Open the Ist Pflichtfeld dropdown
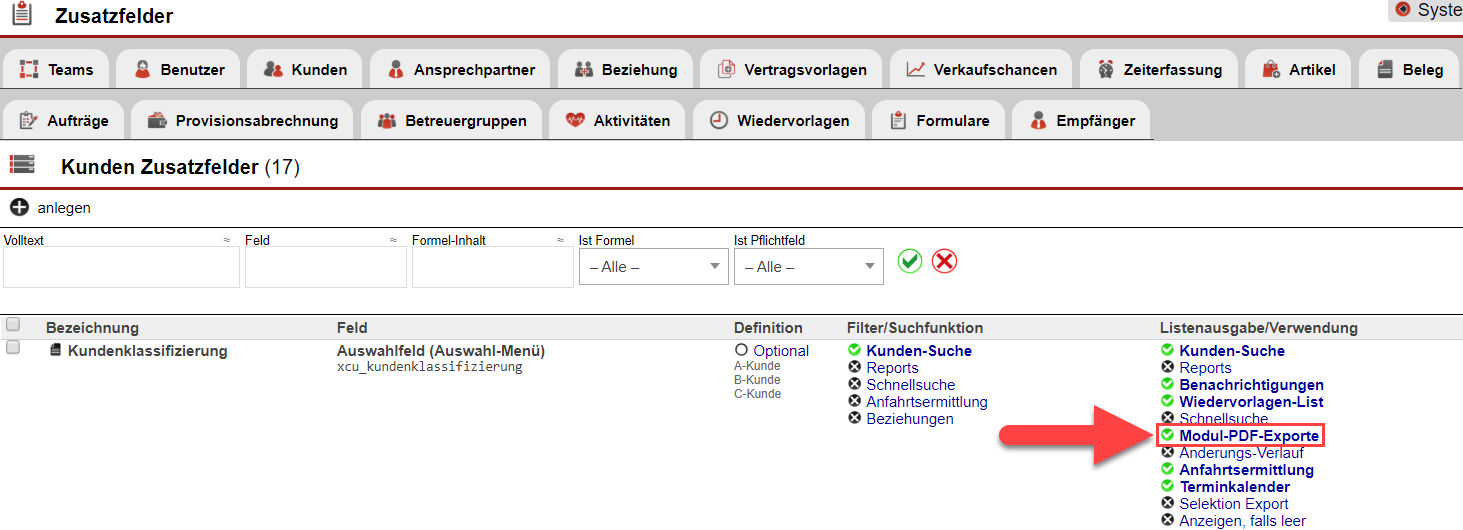The height and width of the screenshot is (530, 1463). pyautogui.click(x=808, y=267)
